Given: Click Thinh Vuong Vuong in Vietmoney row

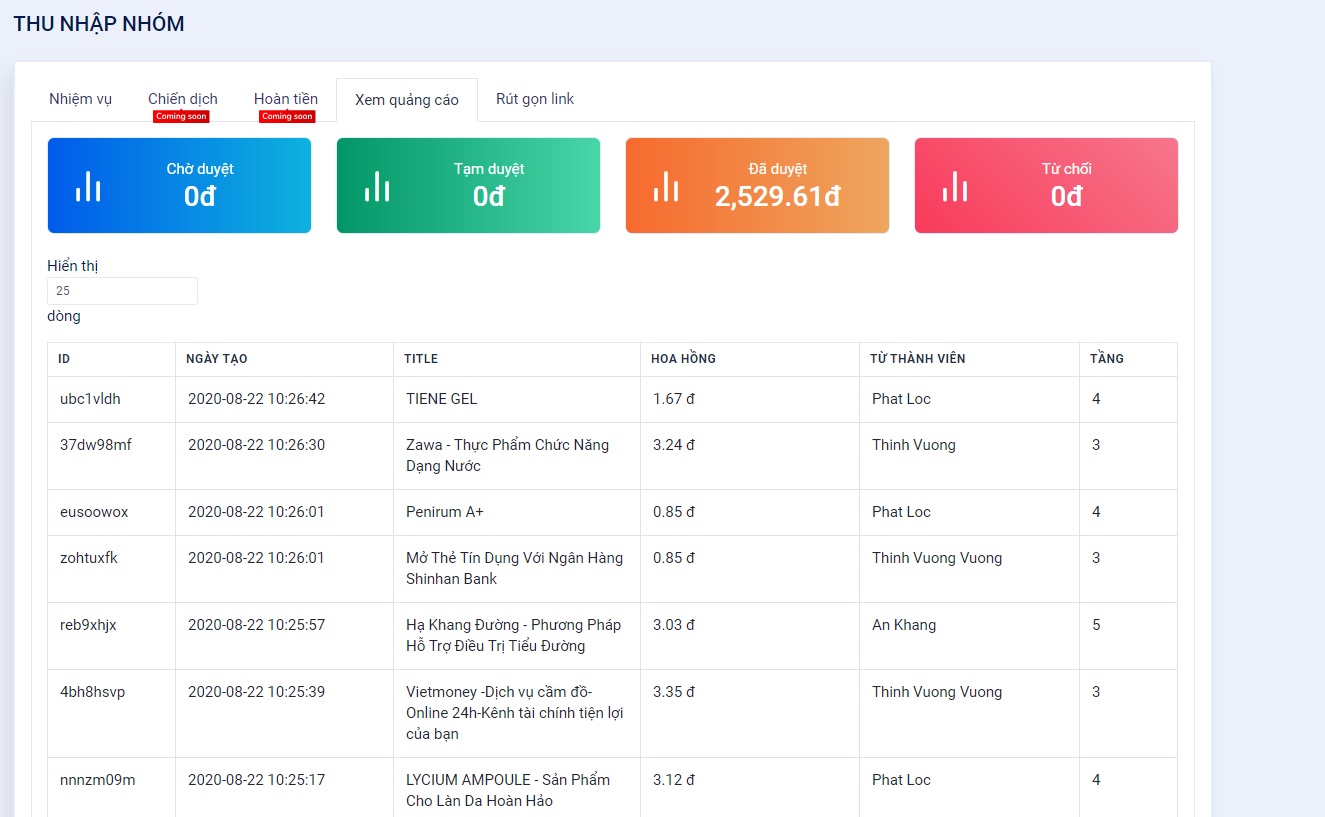Looking at the screenshot, I should point(937,692).
